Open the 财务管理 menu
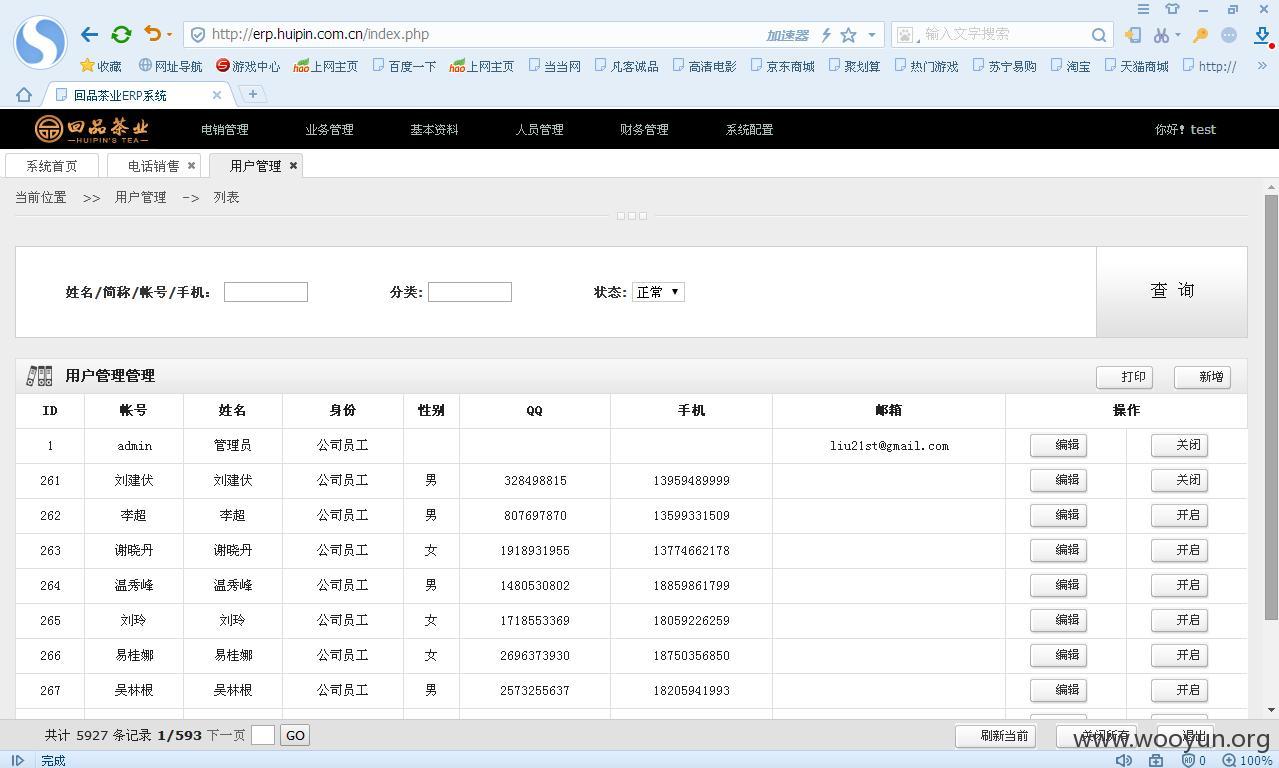This screenshot has height=768, width=1279. pyautogui.click(x=644, y=129)
